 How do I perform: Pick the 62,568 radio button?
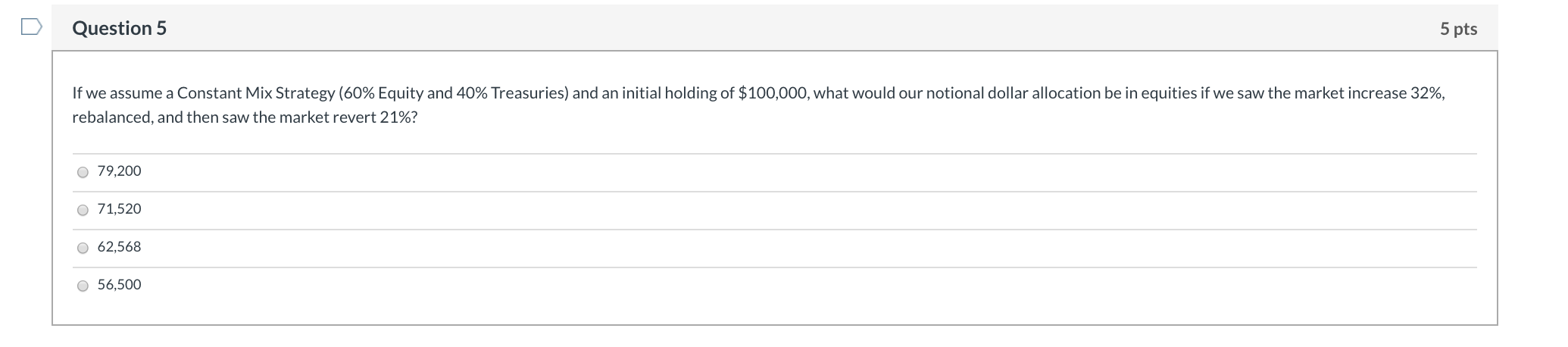pos(83,248)
